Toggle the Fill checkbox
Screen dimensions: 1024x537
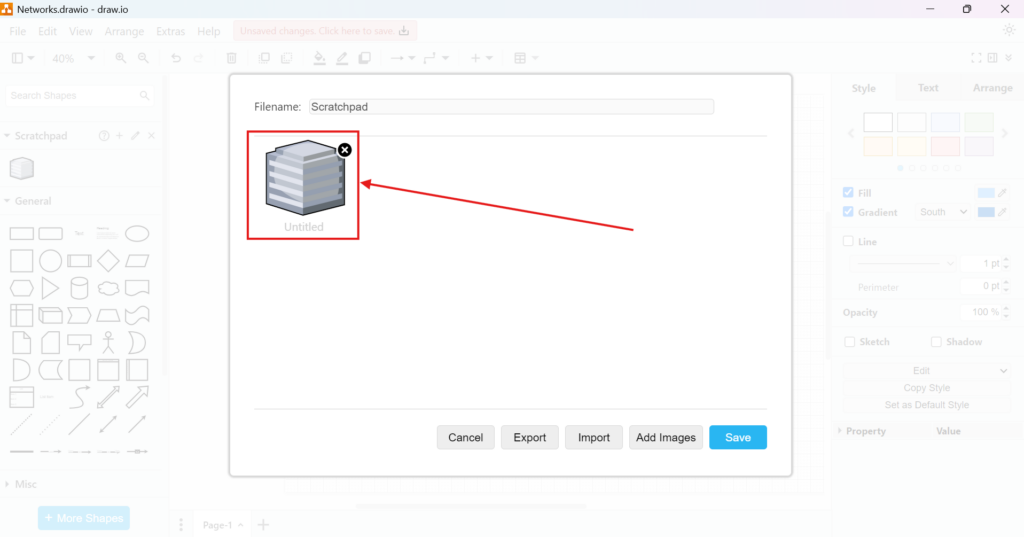coord(848,192)
